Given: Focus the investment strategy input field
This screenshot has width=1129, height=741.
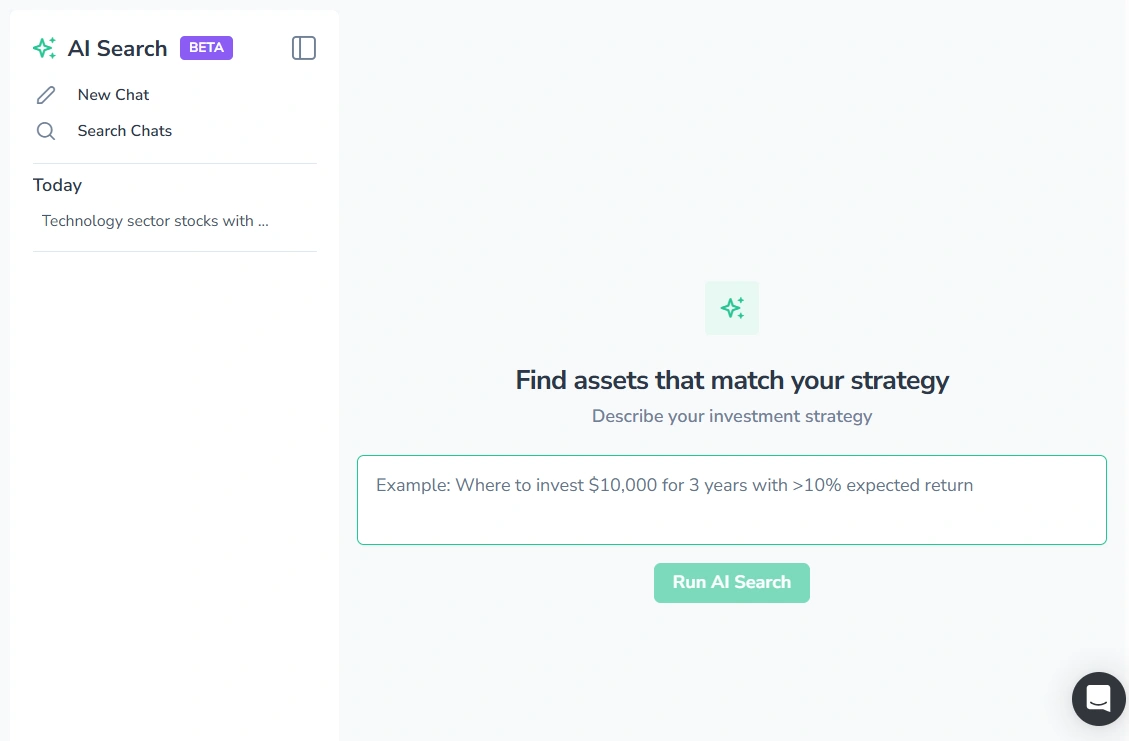Looking at the screenshot, I should click(x=731, y=498).
